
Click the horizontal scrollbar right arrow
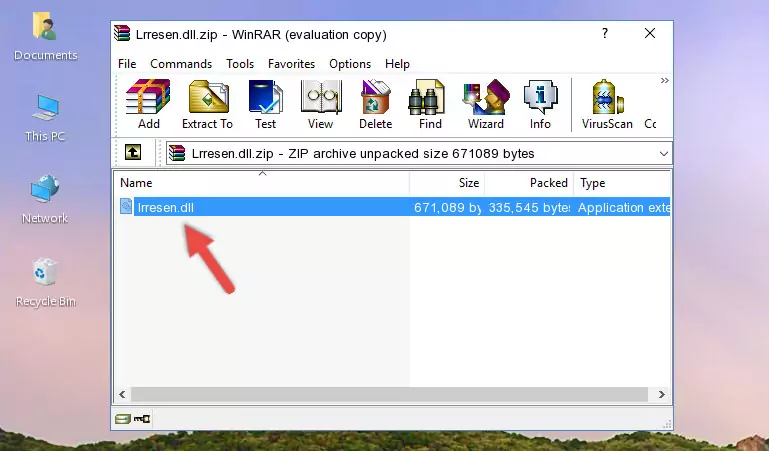point(662,394)
